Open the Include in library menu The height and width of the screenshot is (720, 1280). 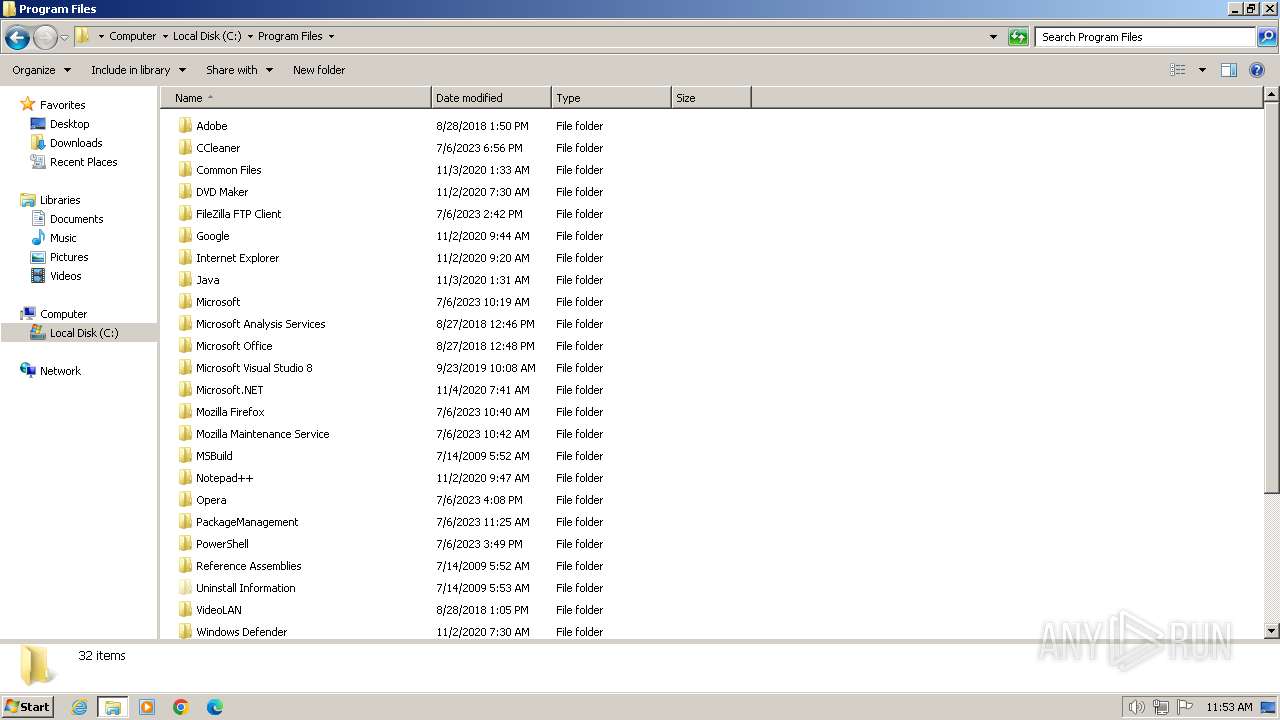point(138,70)
